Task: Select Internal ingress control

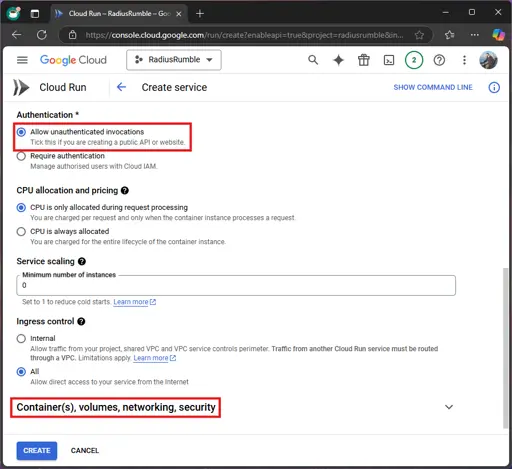Action: click(21, 339)
